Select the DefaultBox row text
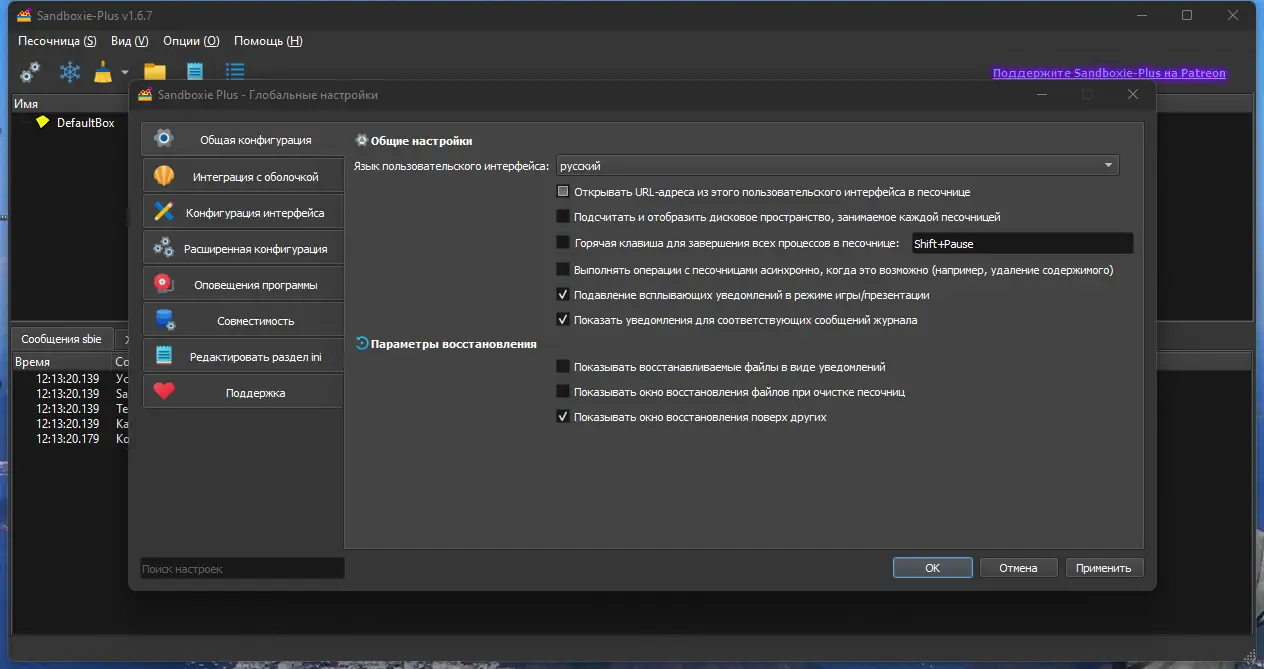Viewport: 1264px width, 669px height. [86, 123]
